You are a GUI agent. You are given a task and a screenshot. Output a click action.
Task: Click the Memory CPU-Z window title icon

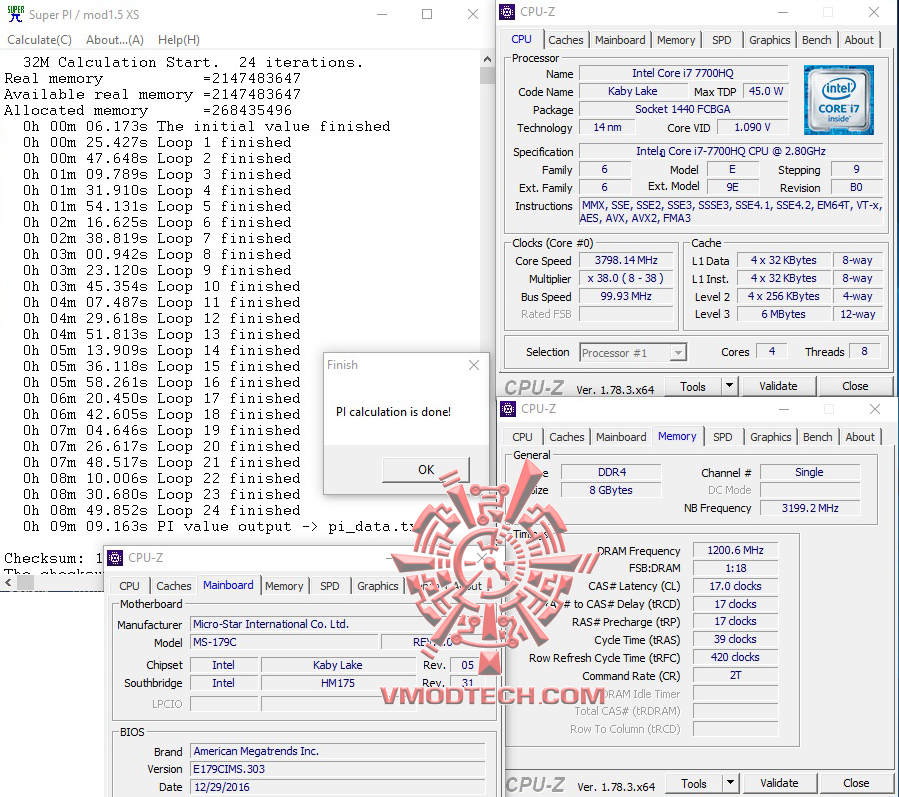coord(507,409)
